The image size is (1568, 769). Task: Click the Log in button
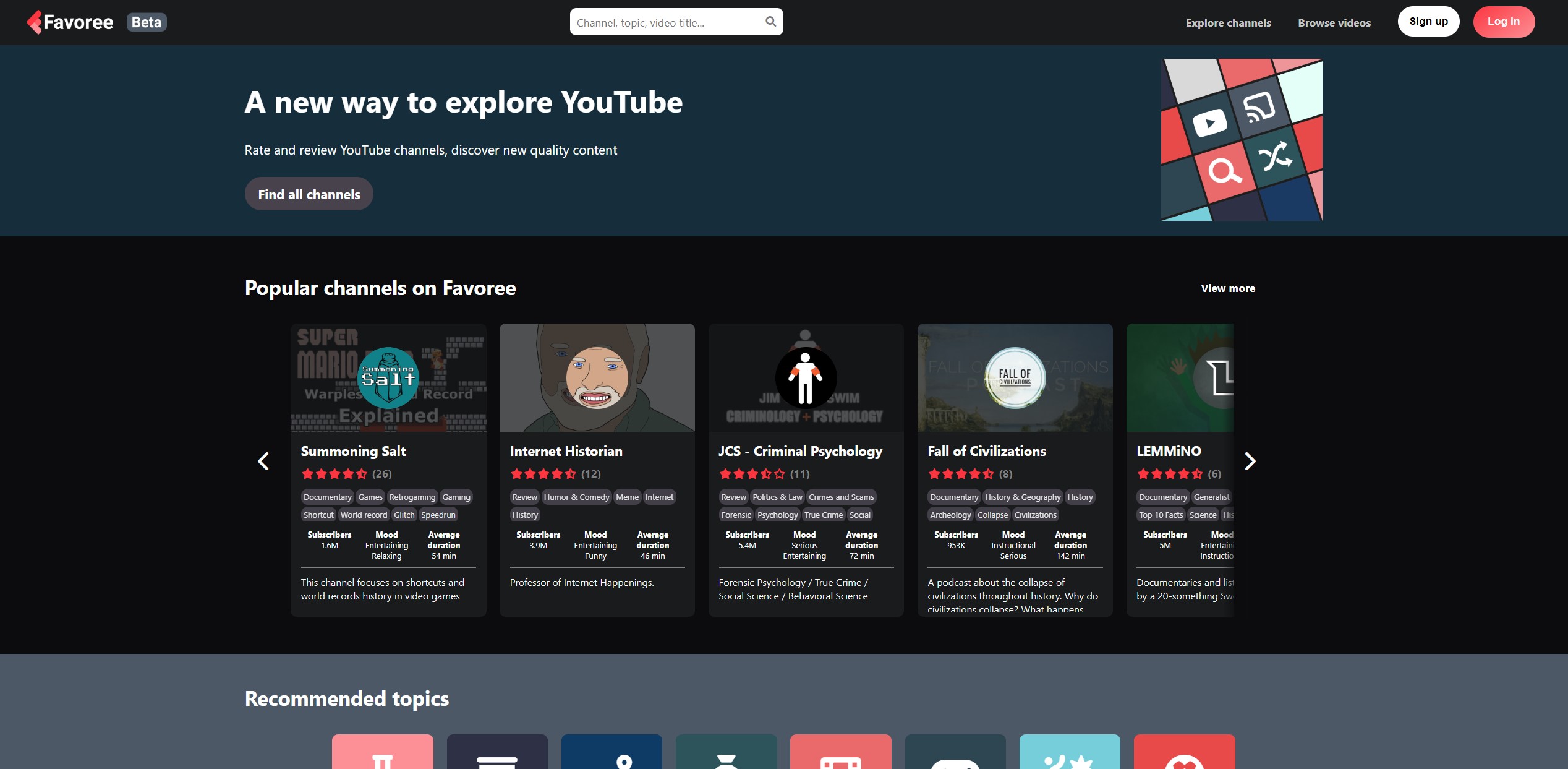[x=1504, y=22]
